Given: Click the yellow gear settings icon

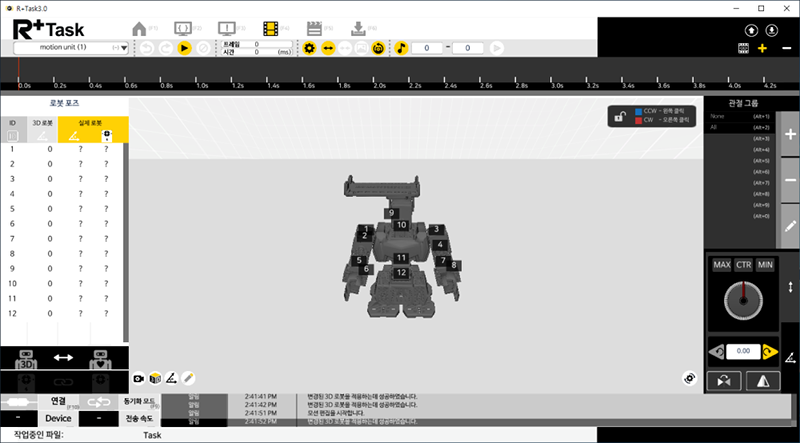Looking at the screenshot, I should [x=309, y=47].
